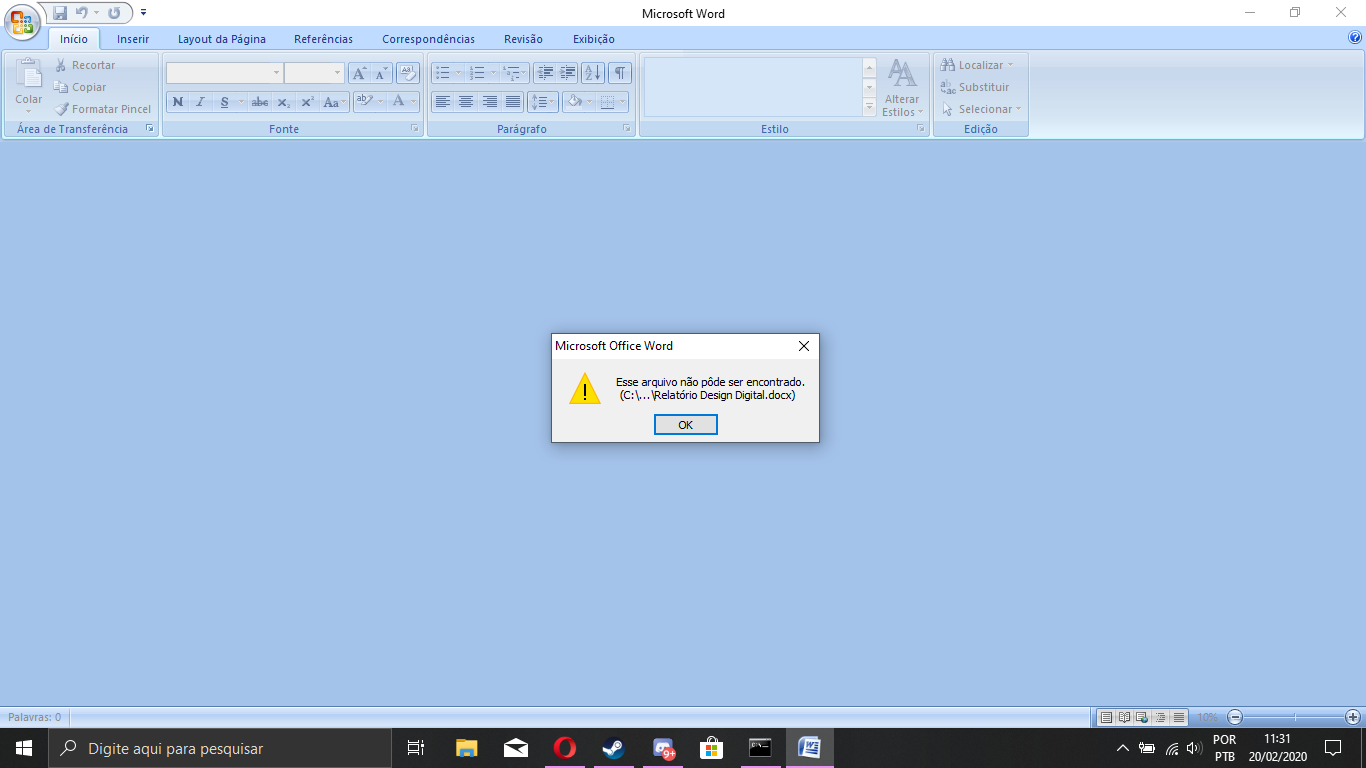Open Steam from the taskbar
The height and width of the screenshot is (768, 1366).
pos(613,748)
